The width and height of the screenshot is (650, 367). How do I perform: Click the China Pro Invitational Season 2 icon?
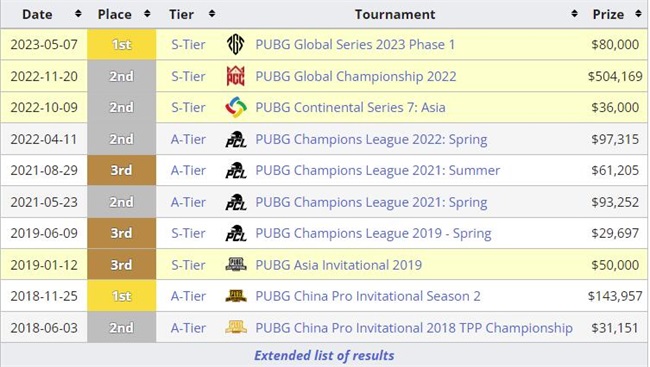[236, 296]
